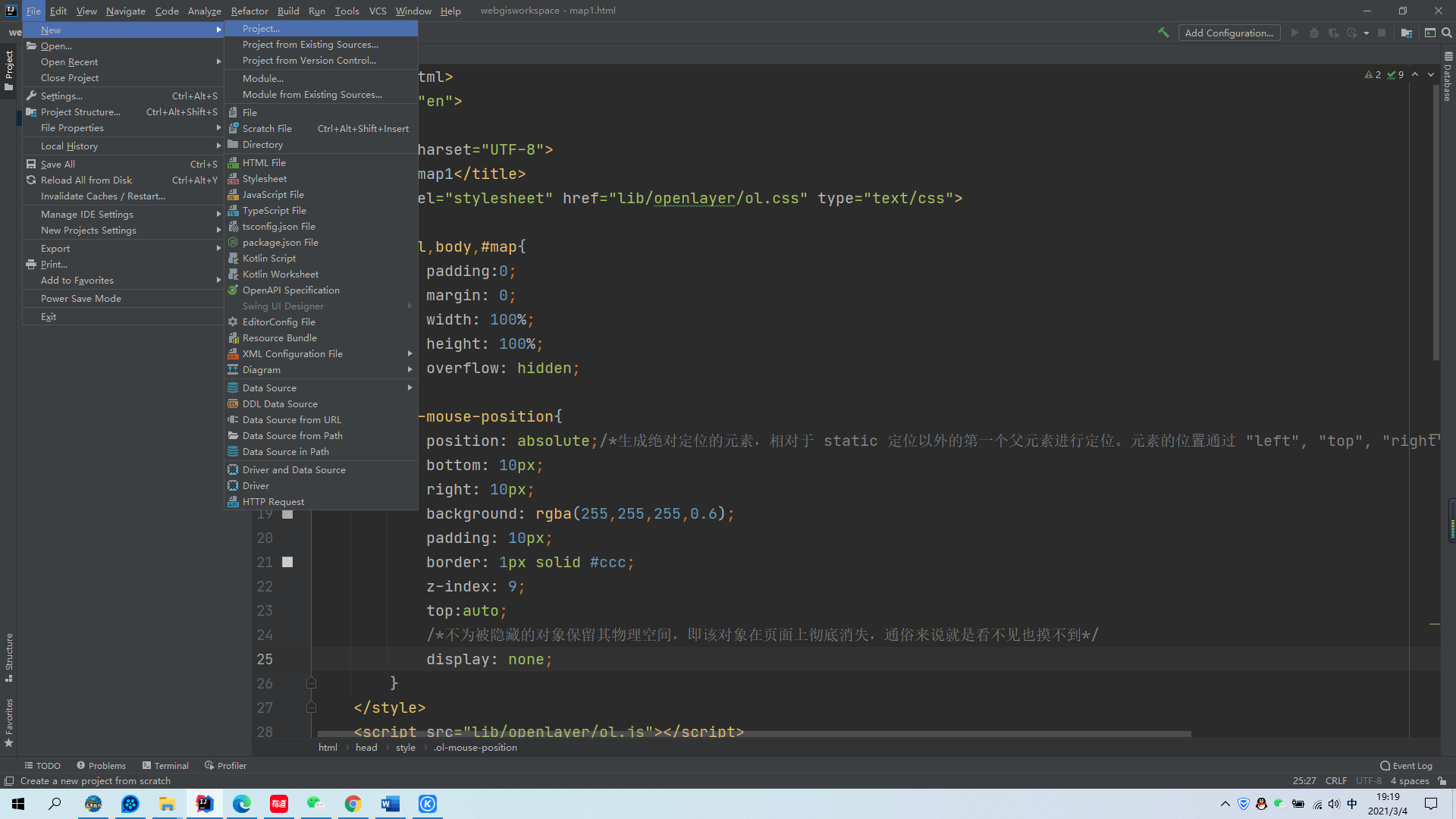
Task: Open Chrome from the Windows taskbar
Action: click(353, 804)
